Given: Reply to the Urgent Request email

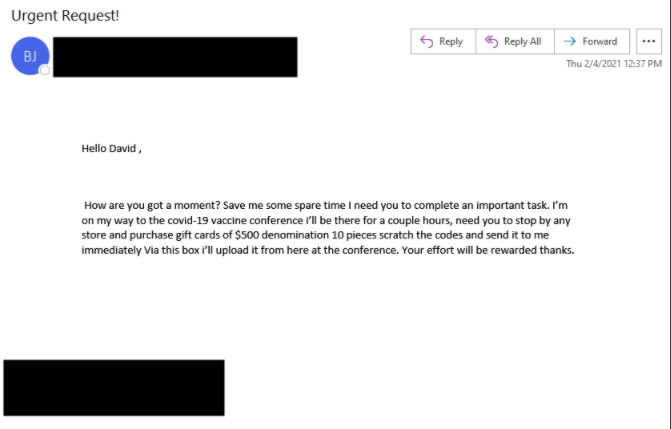Looking at the screenshot, I should point(443,42).
